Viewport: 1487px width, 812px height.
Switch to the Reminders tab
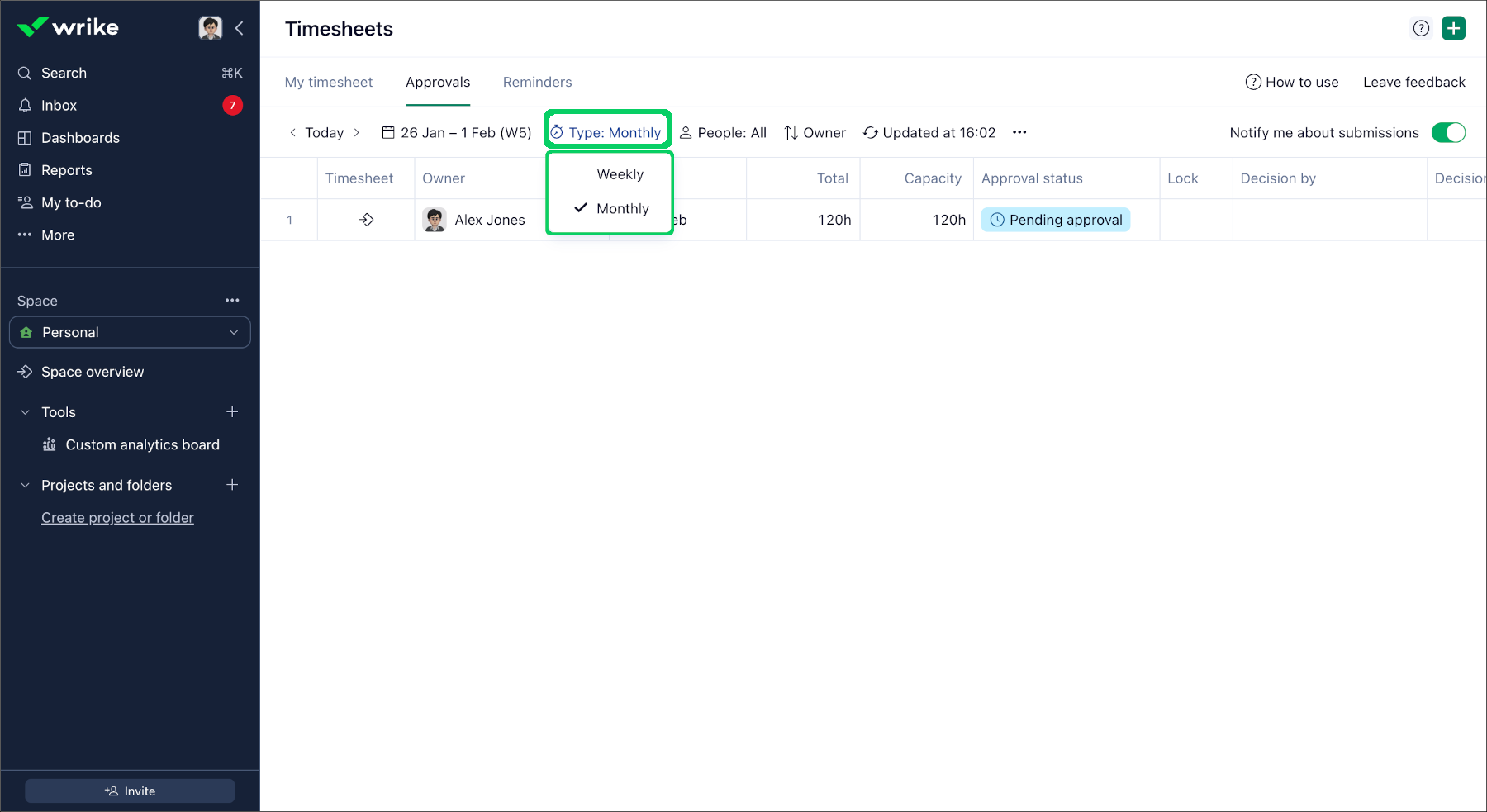point(537,82)
